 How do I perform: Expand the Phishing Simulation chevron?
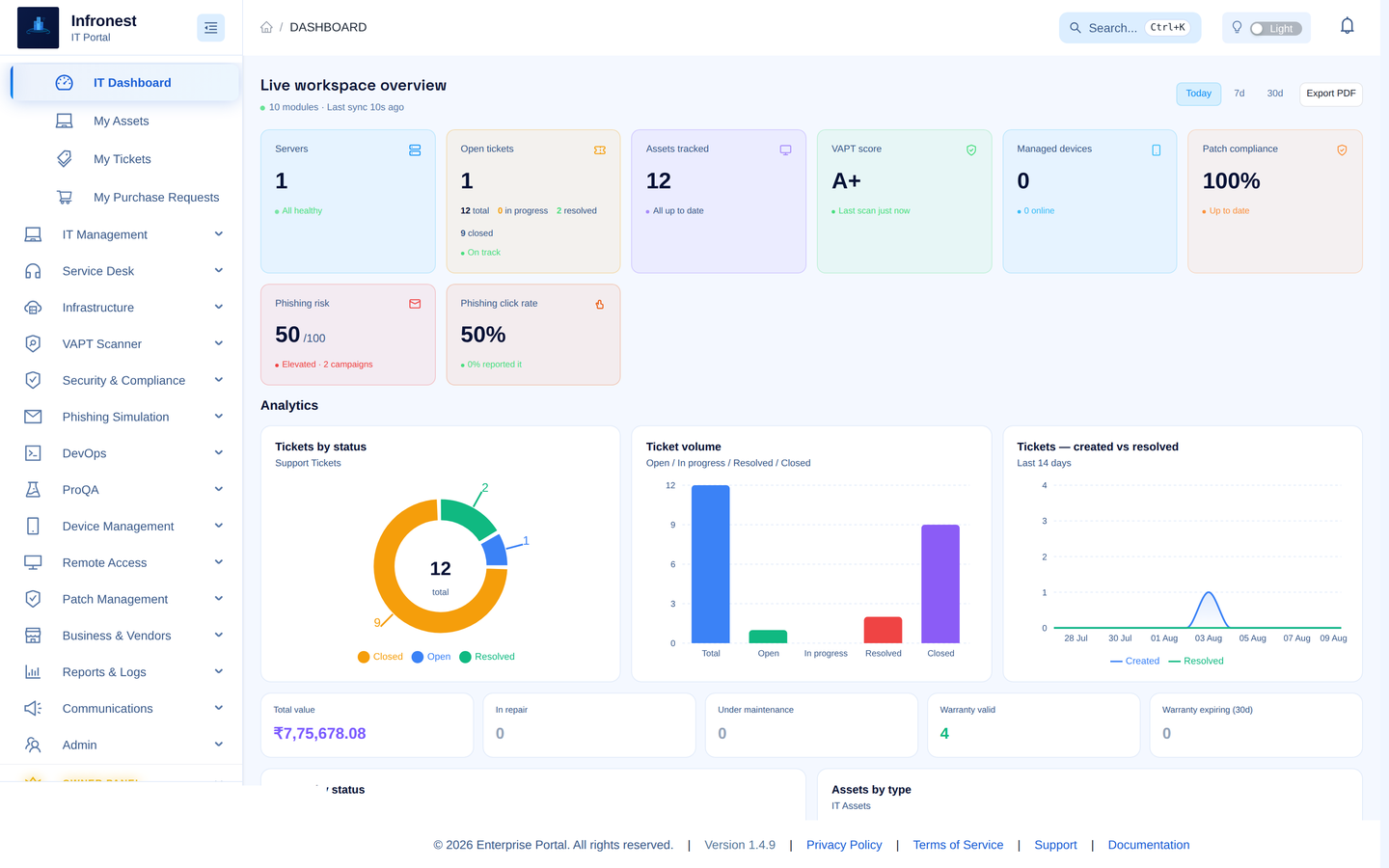tap(219, 417)
